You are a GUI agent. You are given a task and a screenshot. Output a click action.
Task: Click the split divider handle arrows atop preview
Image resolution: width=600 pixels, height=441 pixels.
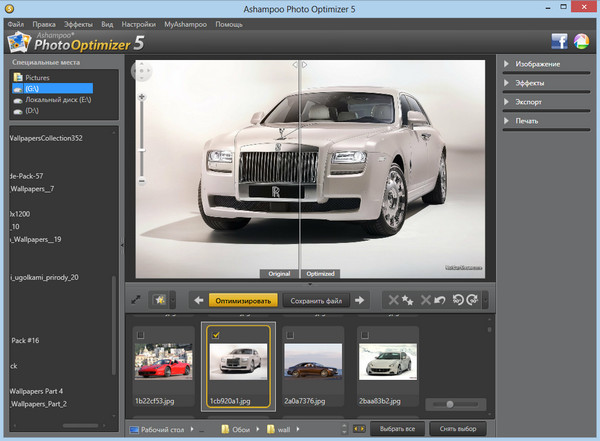(300, 65)
